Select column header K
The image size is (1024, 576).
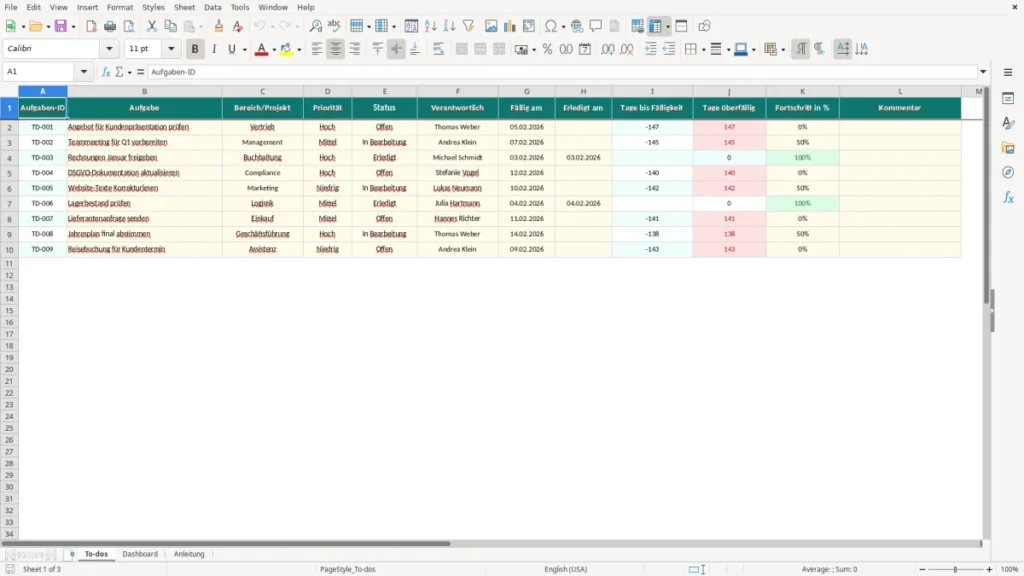click(x=802, y=91)
